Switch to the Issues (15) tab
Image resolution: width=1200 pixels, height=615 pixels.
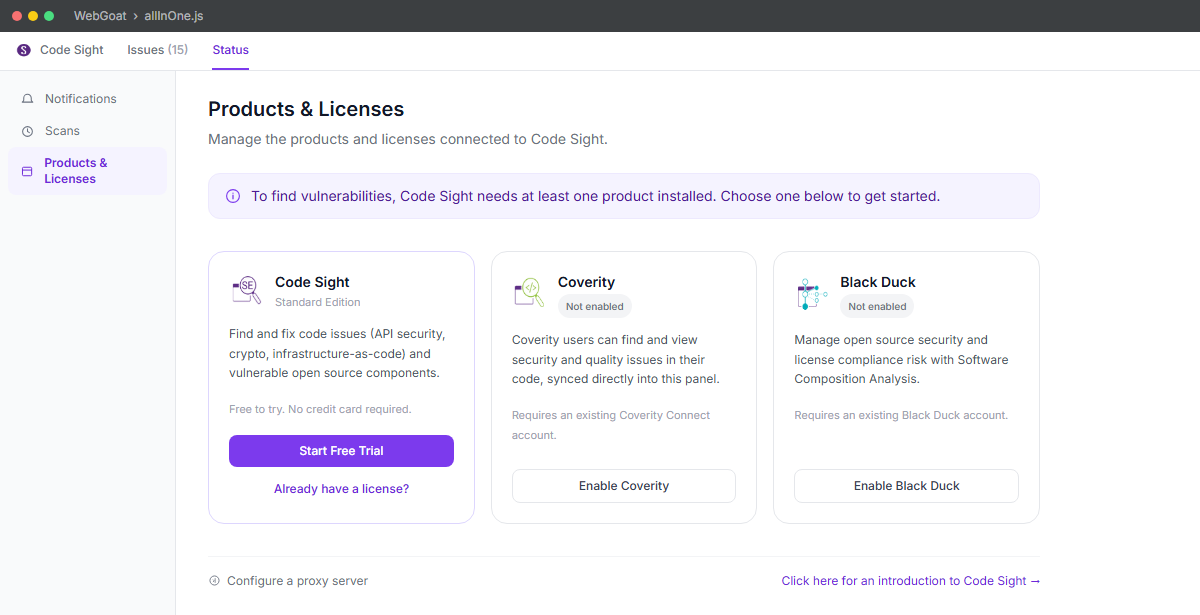157,50
